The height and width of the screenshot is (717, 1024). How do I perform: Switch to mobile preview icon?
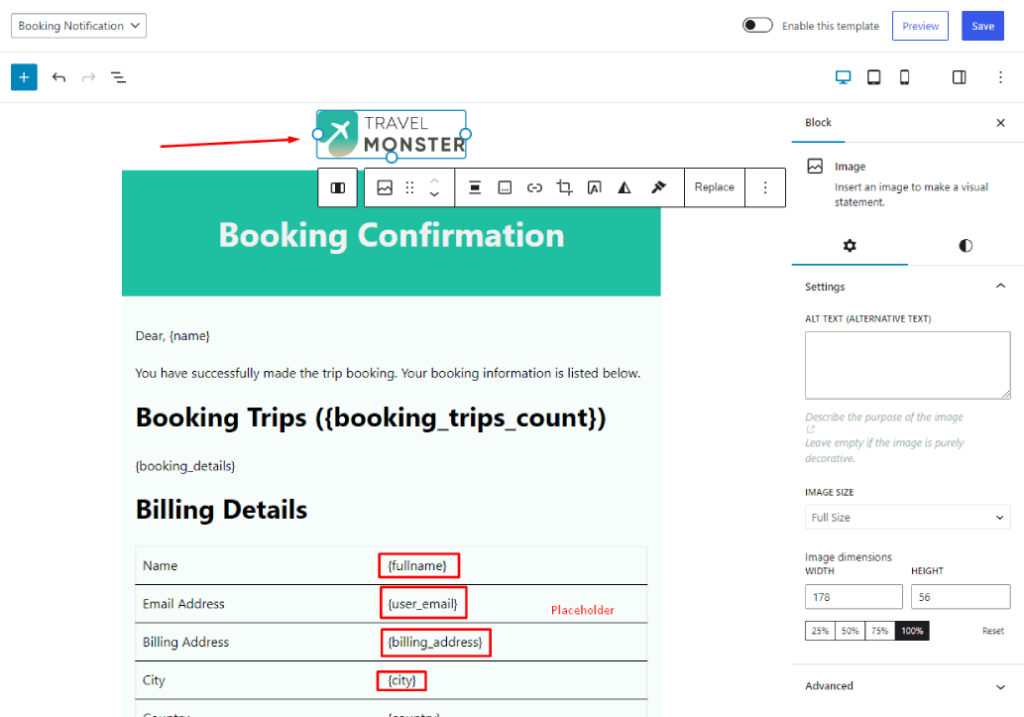click(x=903, y=76)
